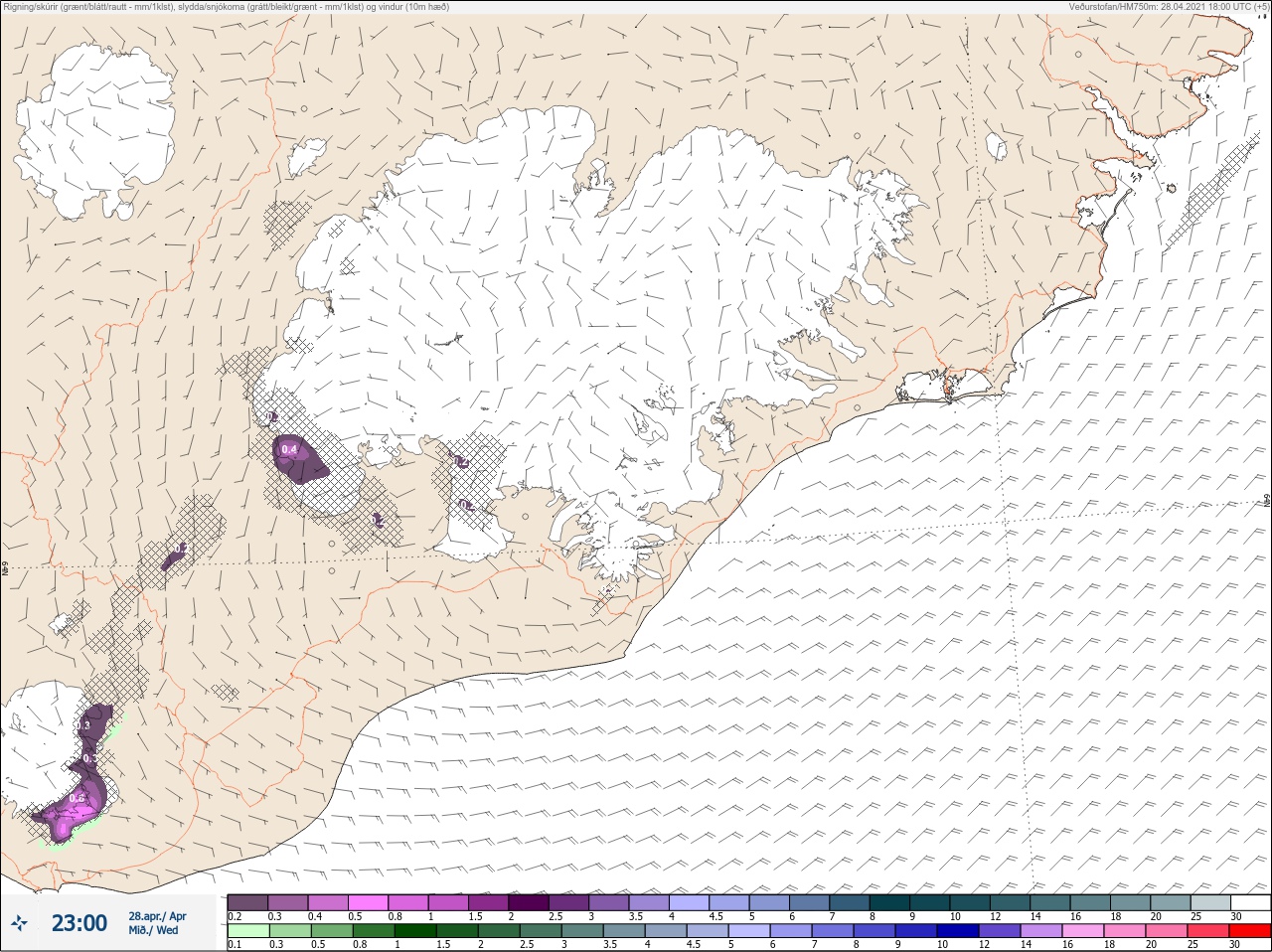Pick the lower-row legend swatch labeled 14
Image resolution: width=1272 pixels, height=952 pixels.
tap(1041, 931)
